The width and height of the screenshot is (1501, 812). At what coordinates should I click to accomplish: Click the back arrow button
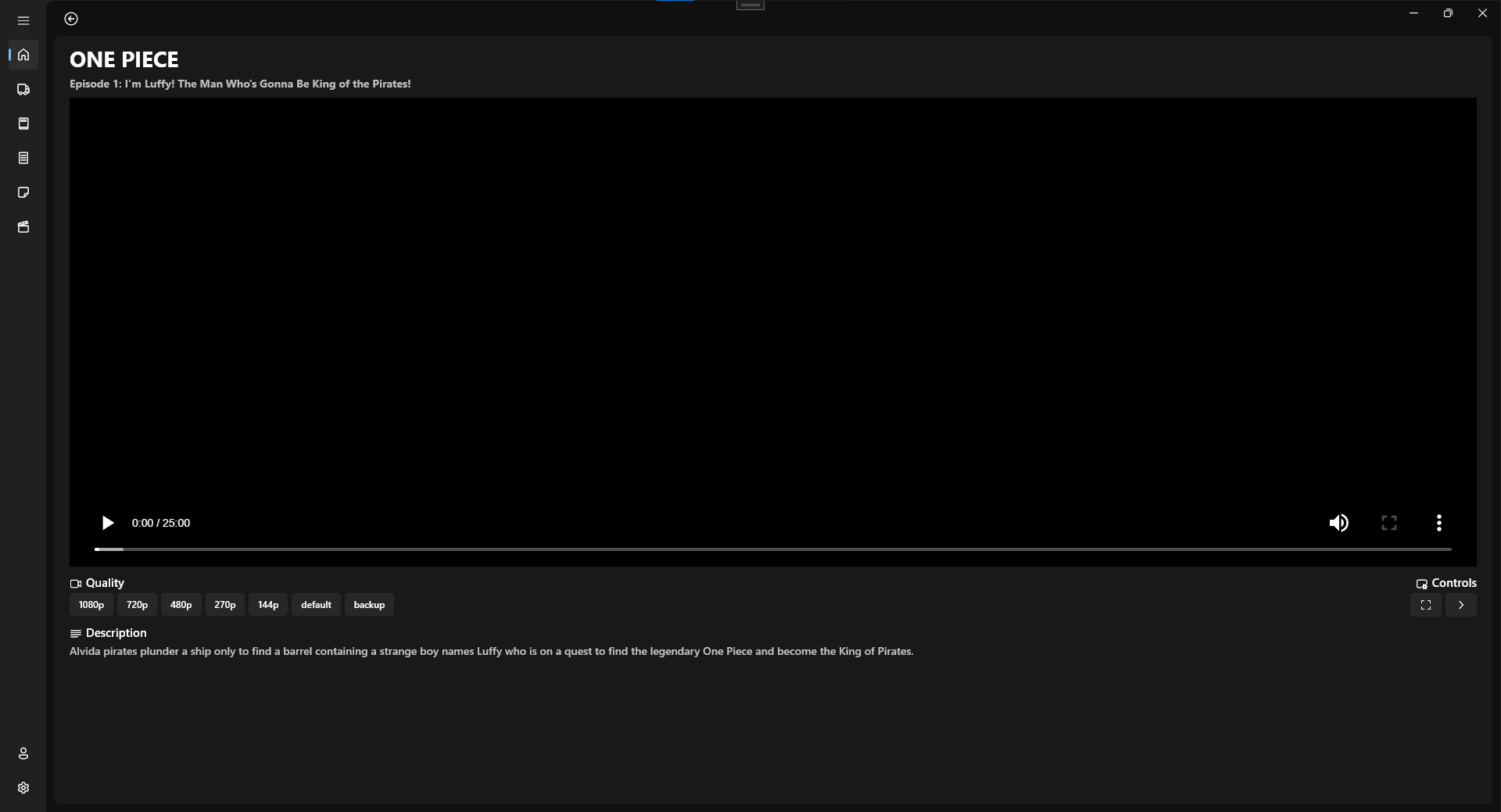coord(71,19)
